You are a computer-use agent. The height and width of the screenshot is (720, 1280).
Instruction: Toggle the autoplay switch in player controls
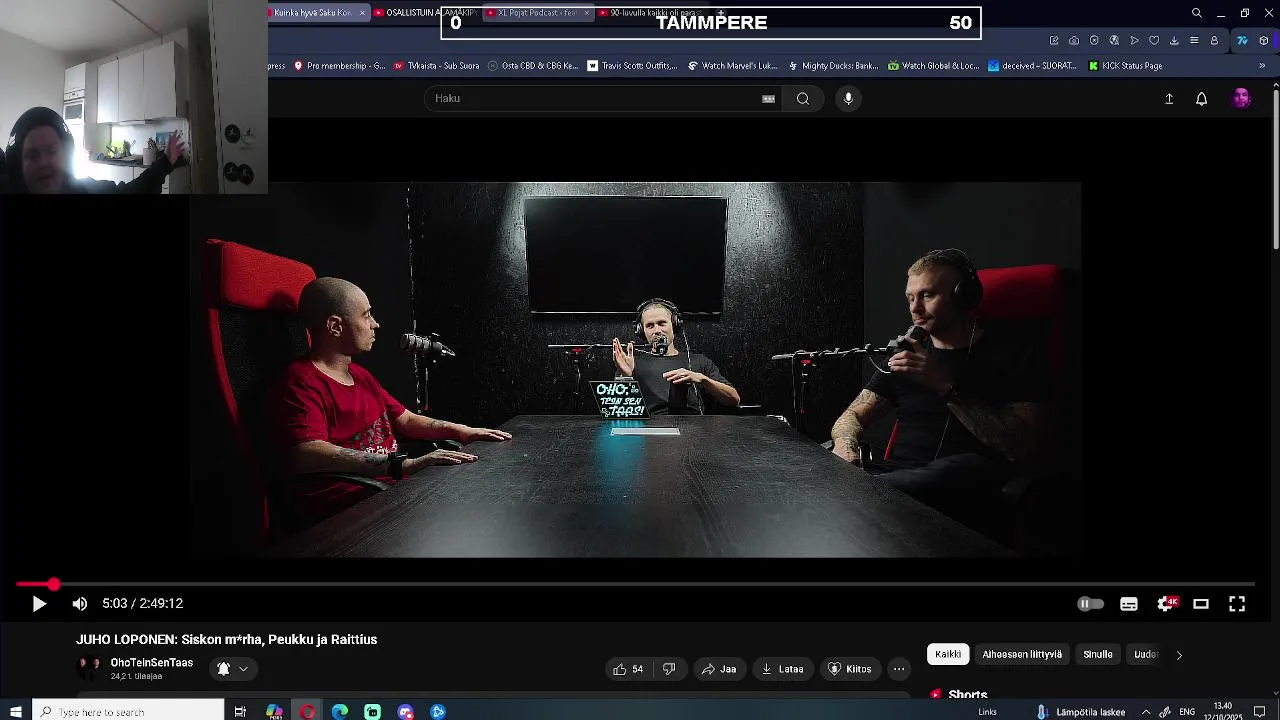pos(1090,604)
